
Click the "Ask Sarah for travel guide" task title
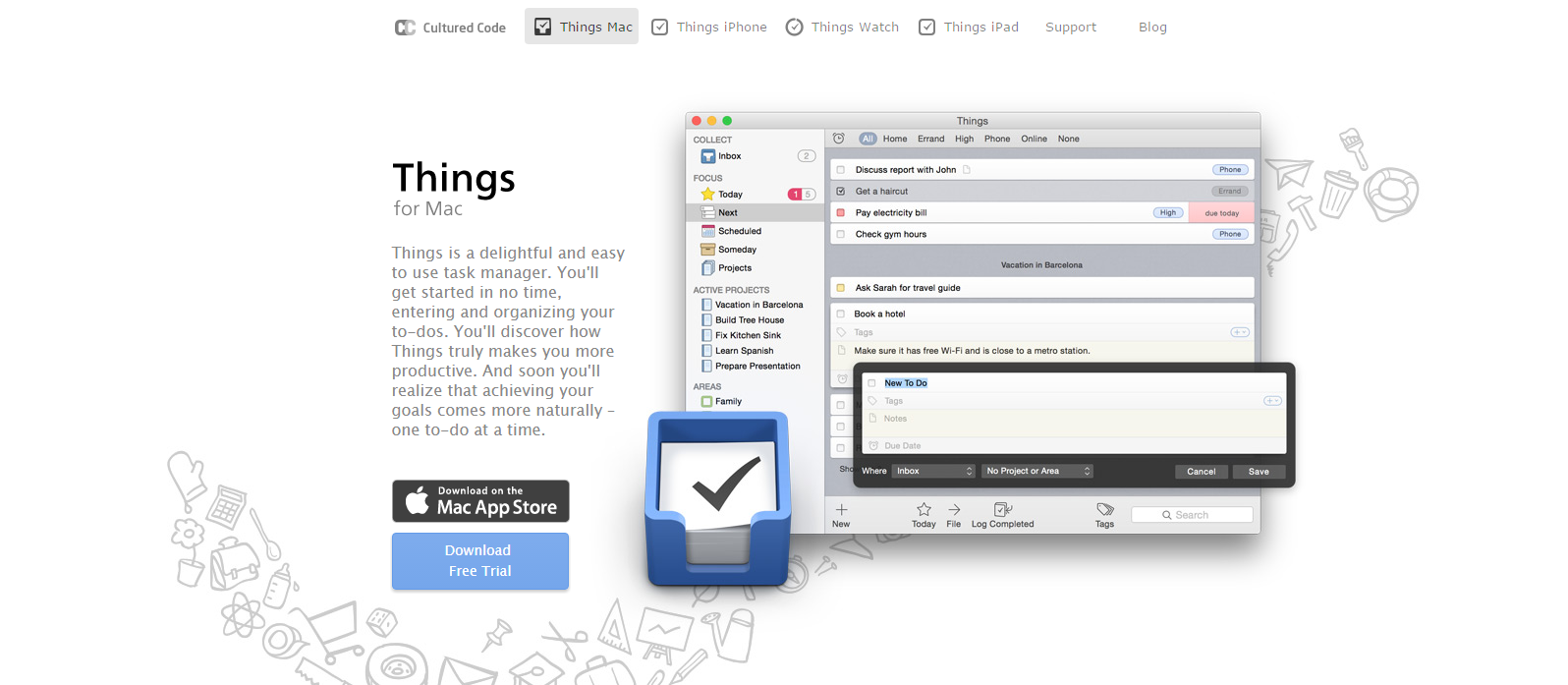[908, 288]
